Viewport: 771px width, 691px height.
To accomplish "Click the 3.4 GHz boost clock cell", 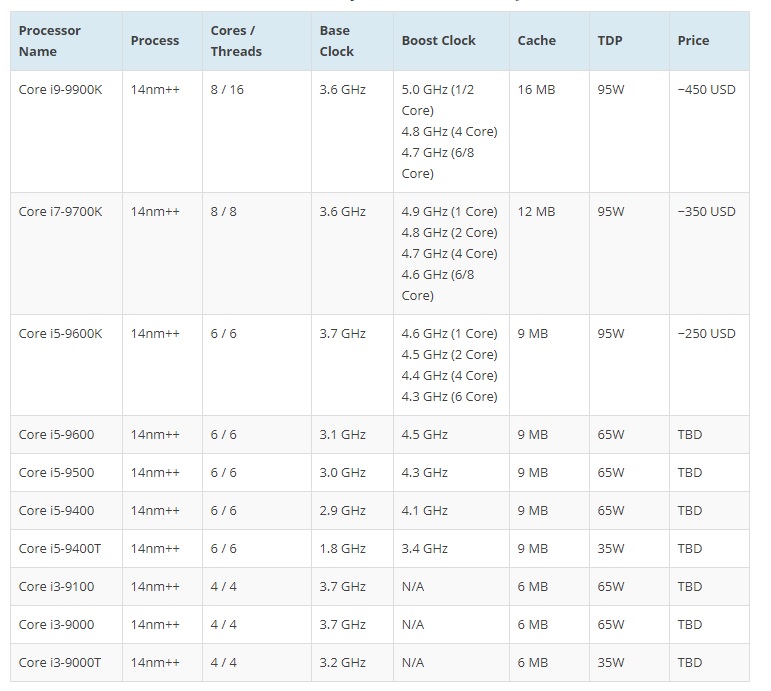I will pyautogui.click(x=451, y=548).
